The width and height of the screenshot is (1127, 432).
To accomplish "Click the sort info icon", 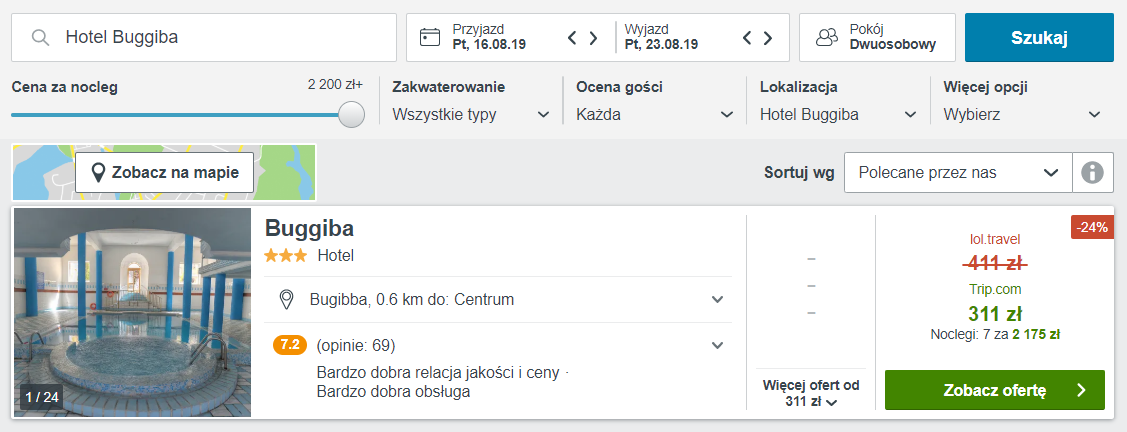I will tap(1092, 173).
